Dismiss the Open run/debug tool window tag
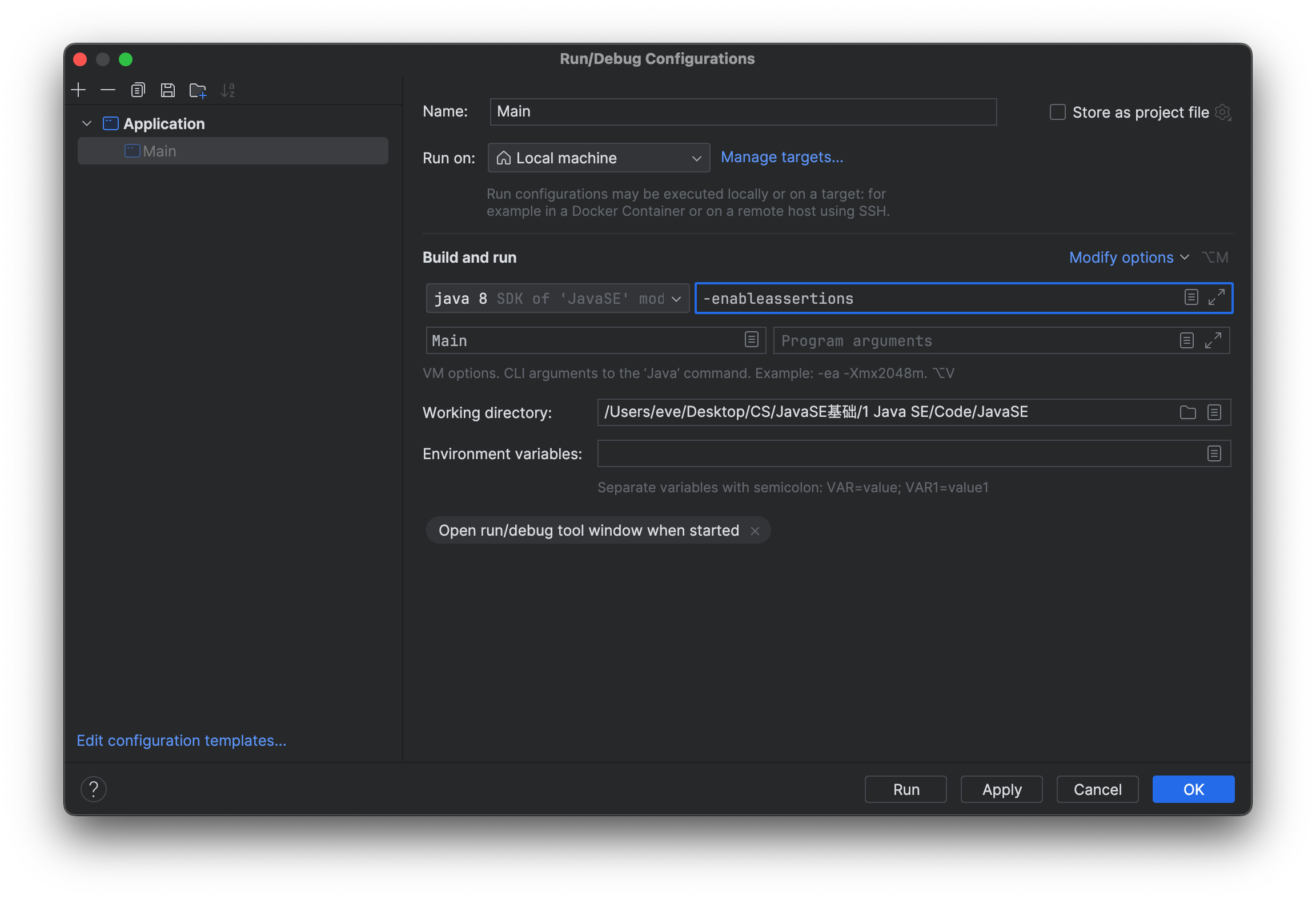The height and width of the screenshot is (900, 1316). 755,531
